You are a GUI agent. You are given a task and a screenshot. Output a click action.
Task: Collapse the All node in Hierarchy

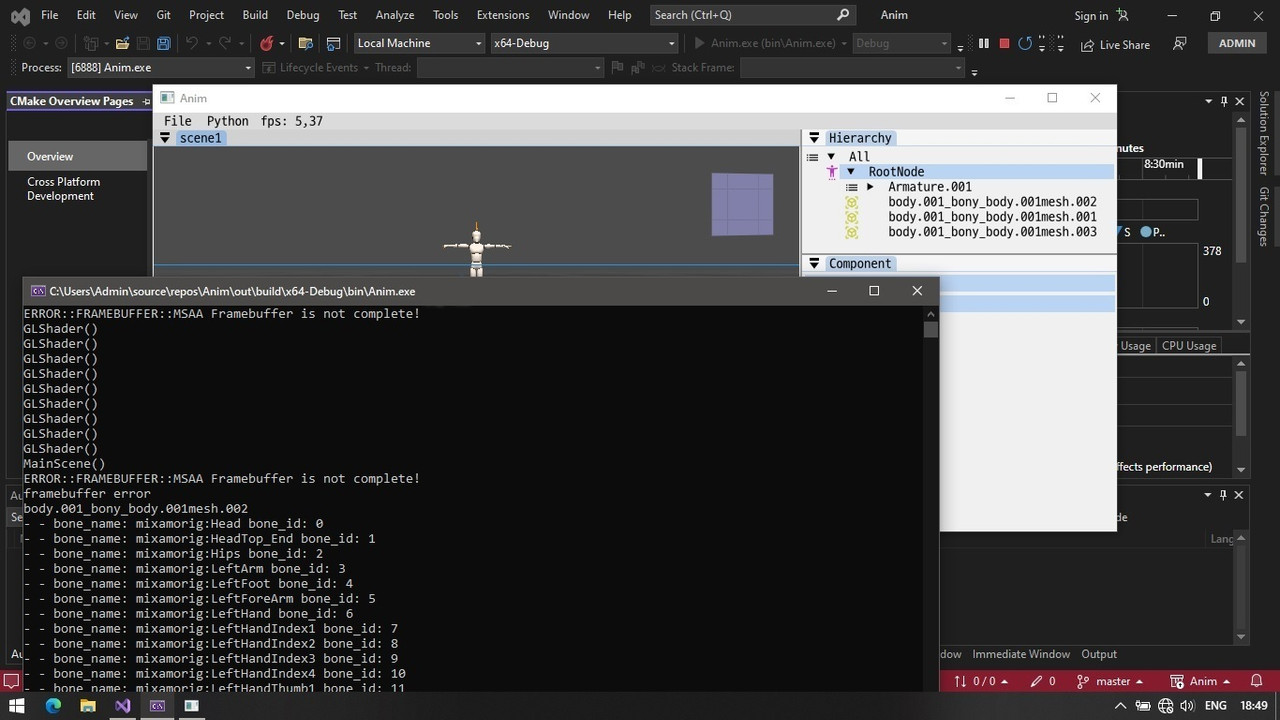831,157
